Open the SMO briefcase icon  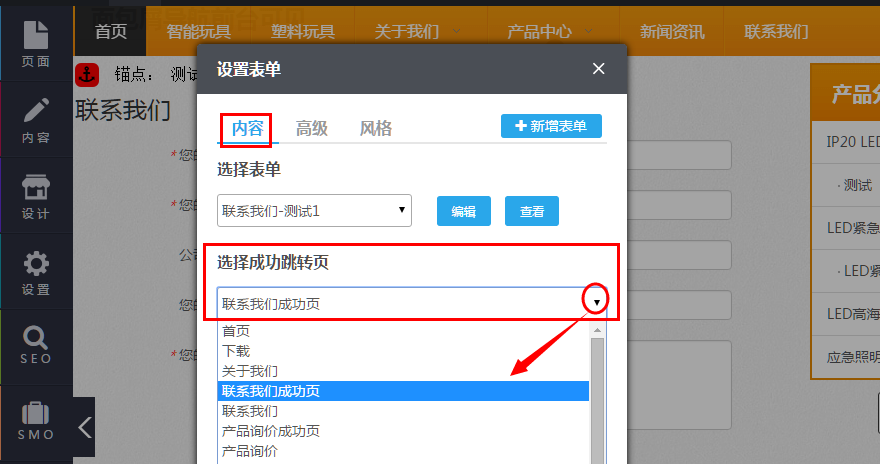(x=35, y=421)
